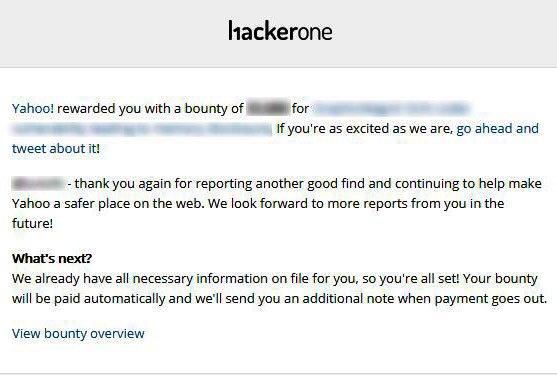The image size is (557, 375).
Task: Click the blurred username before 'thank you again'
Action: click(38, 184)
